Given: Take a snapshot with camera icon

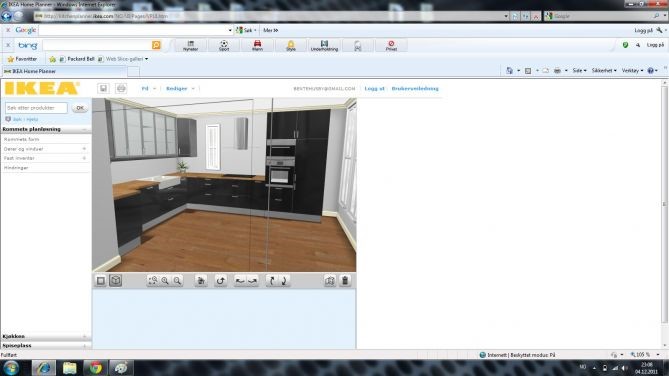Looking at the screenshot, I should 330,281.
